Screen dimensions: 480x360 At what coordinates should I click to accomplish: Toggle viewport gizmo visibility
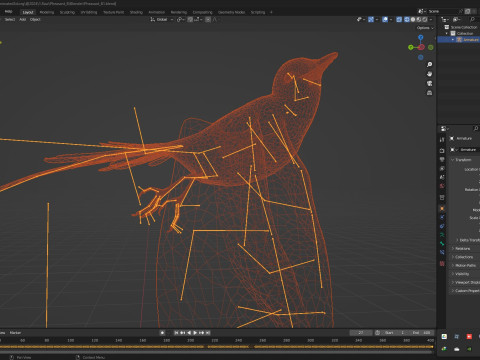(371, 20)
